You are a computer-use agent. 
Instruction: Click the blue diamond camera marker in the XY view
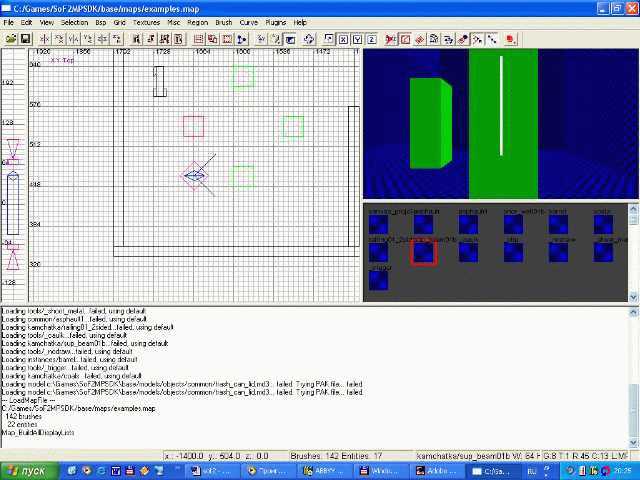pos(194,176)
